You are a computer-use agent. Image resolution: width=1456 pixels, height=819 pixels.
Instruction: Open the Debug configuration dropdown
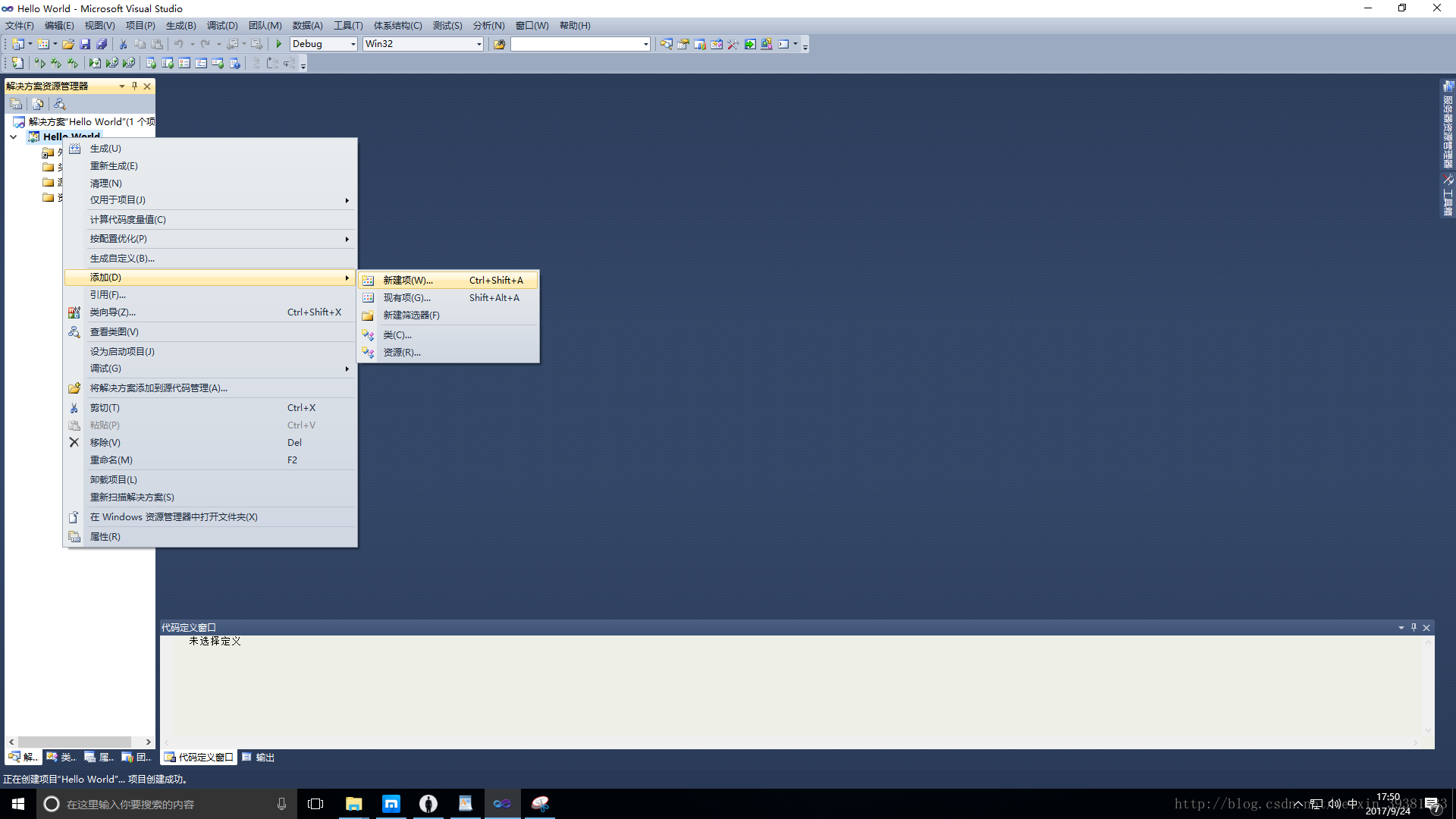[353, 44]
